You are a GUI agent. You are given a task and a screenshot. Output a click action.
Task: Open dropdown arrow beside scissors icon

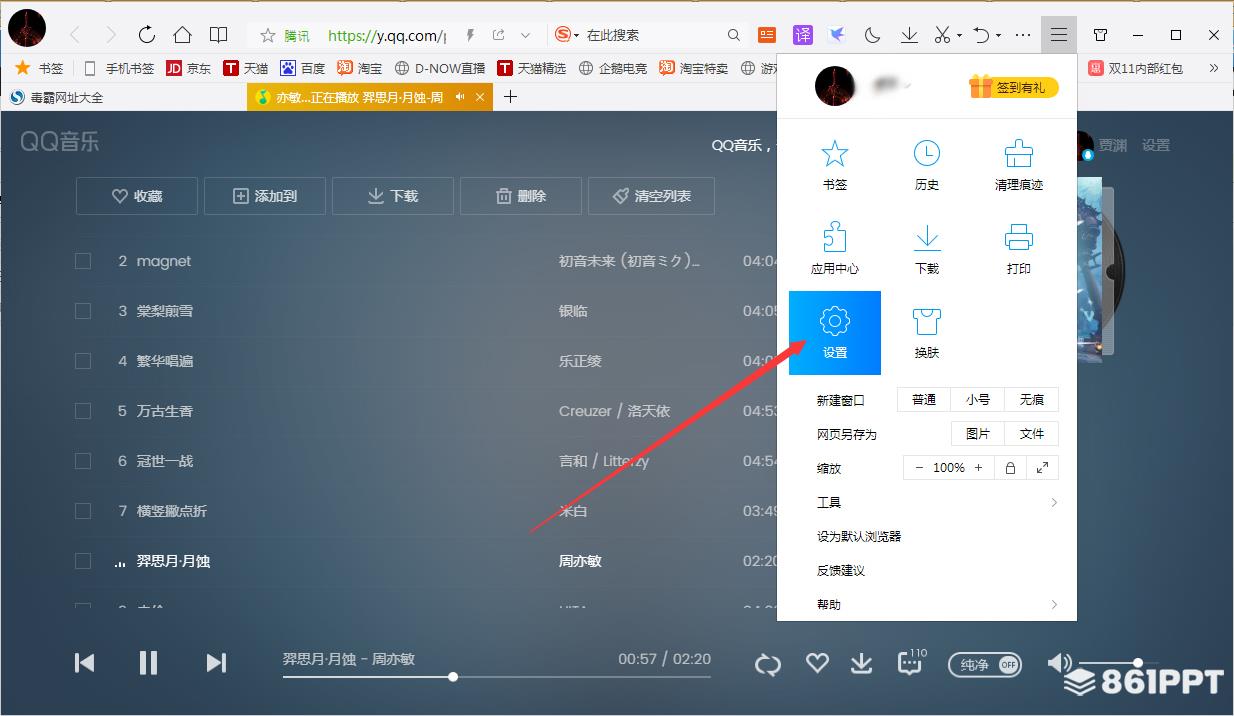tap(959, 36)
